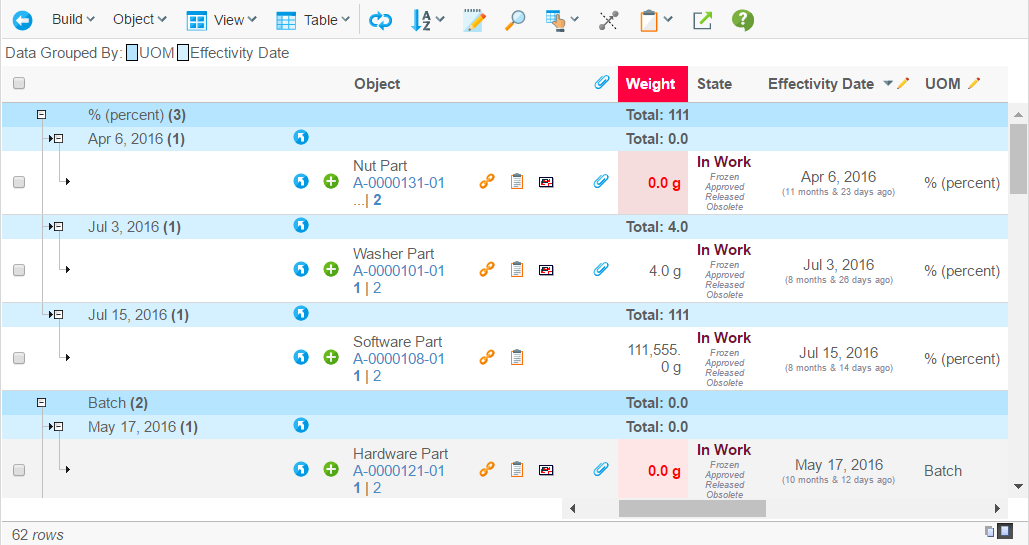Collapse the Jul 3, 2016 subgroup
1029x545 pixels.
(x=58, y=227)
